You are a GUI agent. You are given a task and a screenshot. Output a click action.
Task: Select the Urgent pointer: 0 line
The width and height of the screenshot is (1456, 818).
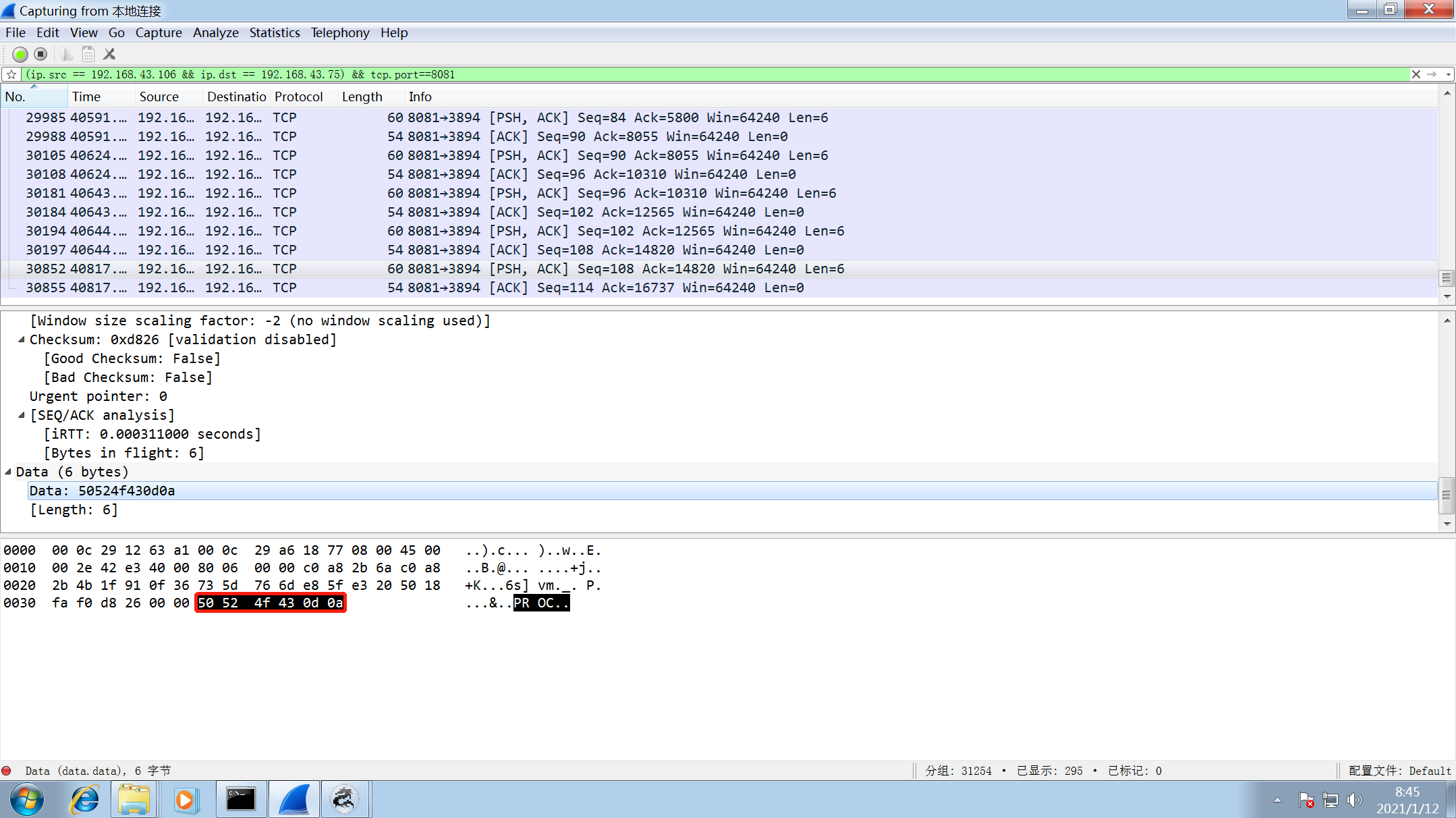pyautogui.click(x=98, y=396)
